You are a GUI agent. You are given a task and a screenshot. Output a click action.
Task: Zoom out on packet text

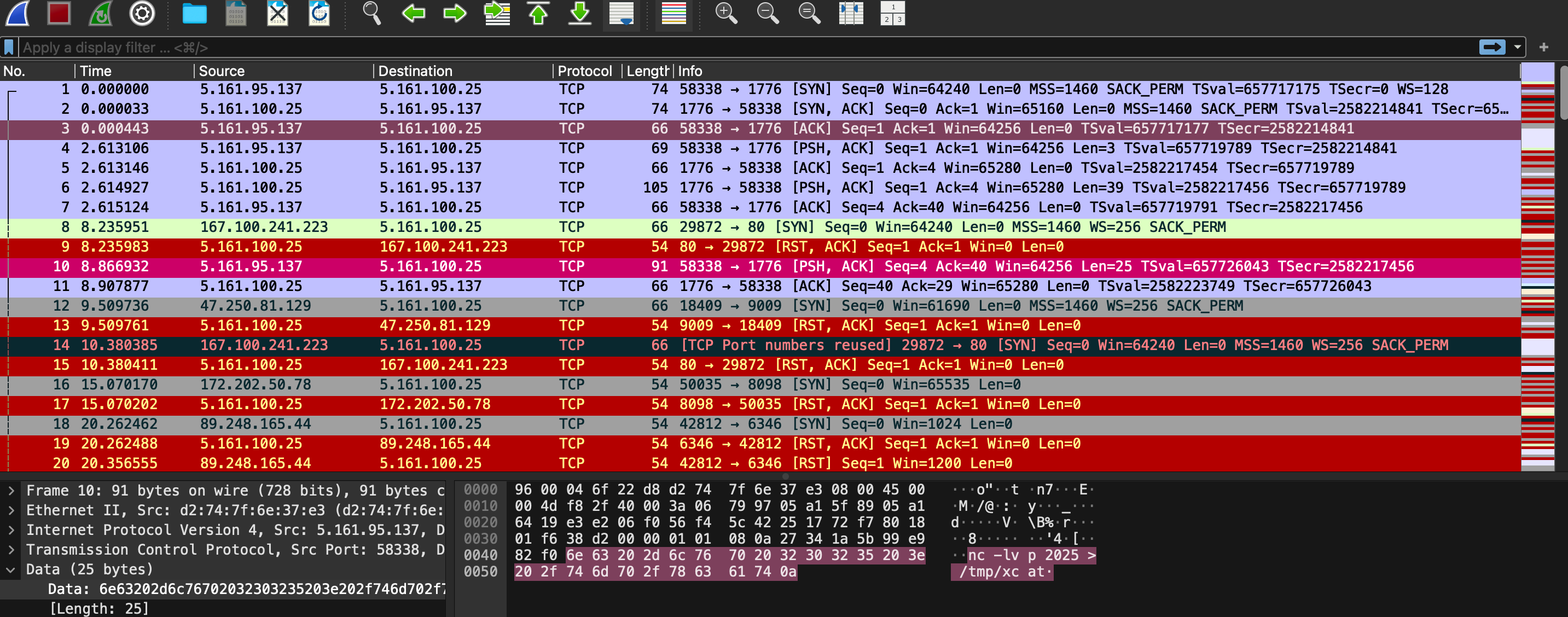(768, 13)
